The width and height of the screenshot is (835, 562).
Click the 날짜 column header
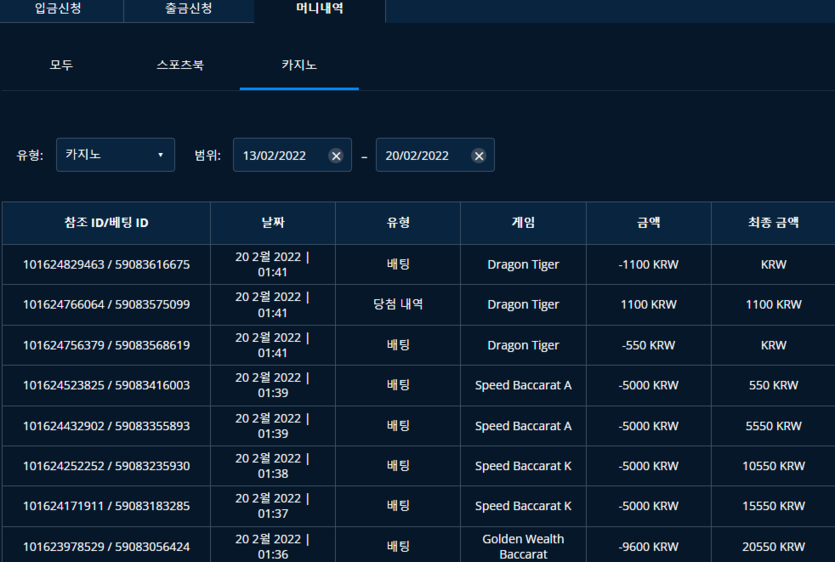click(x=273, y=223)
